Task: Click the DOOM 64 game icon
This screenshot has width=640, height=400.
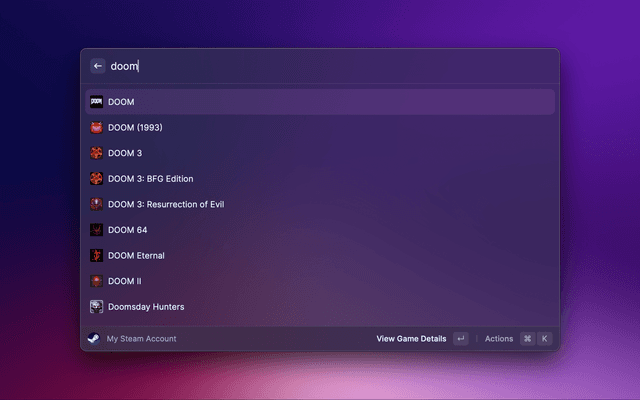Action: click(96, 230)
